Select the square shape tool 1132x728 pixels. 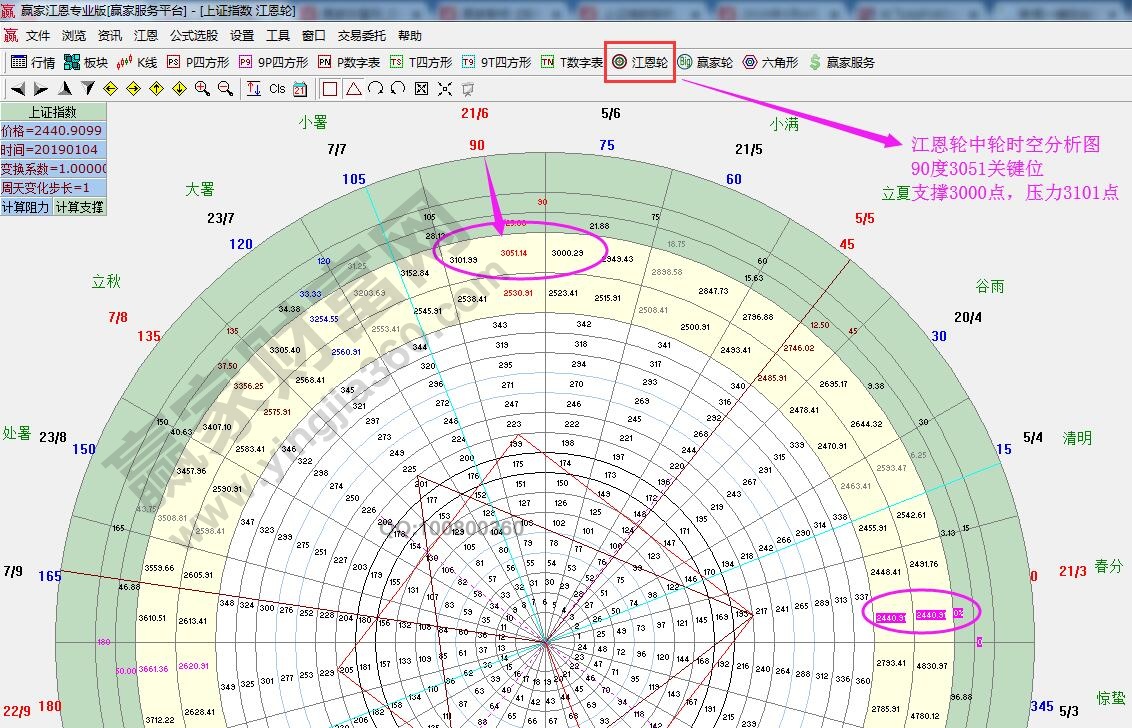[x=330, y=89]
